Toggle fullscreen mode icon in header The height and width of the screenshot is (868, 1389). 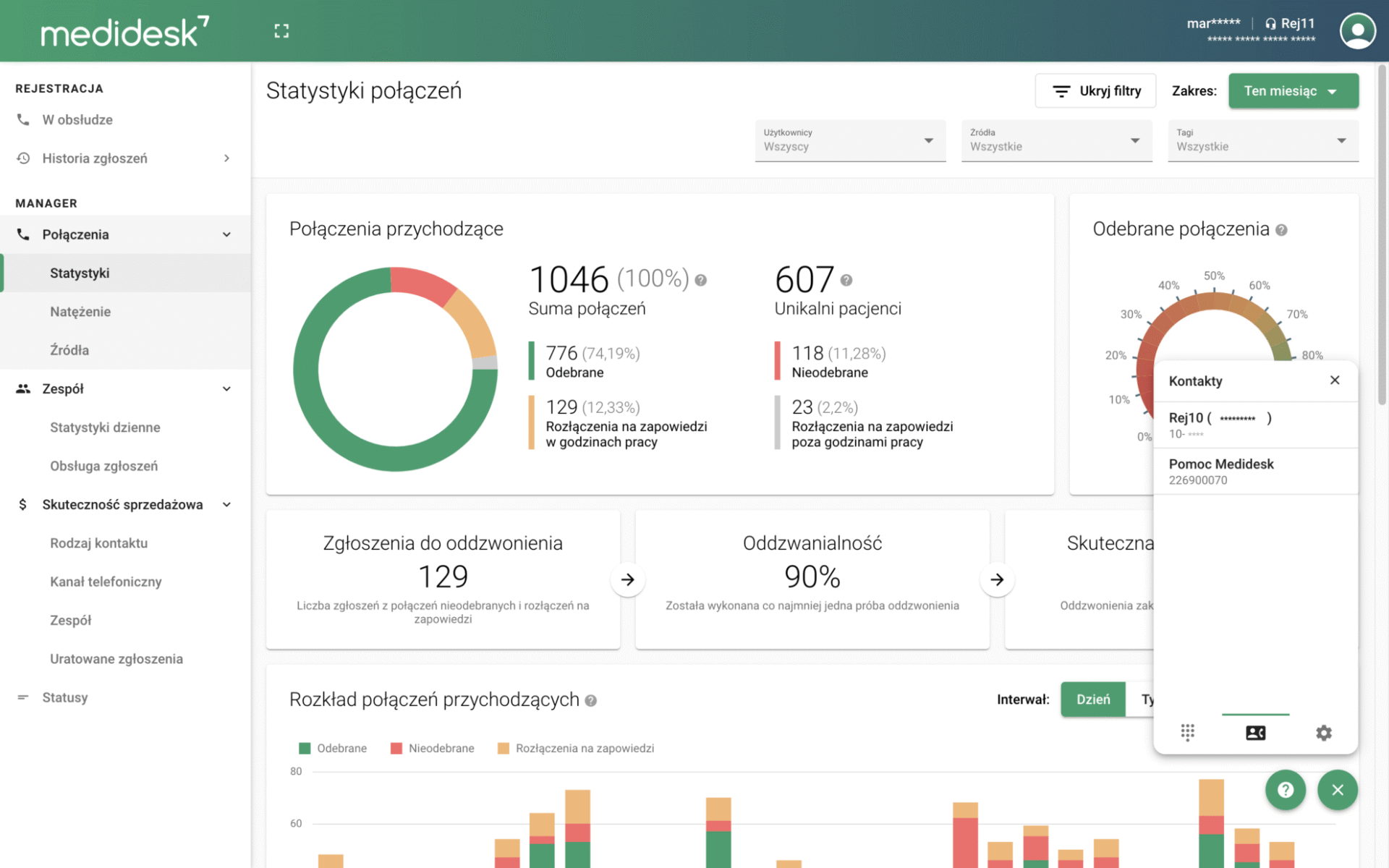pos(281,31)
